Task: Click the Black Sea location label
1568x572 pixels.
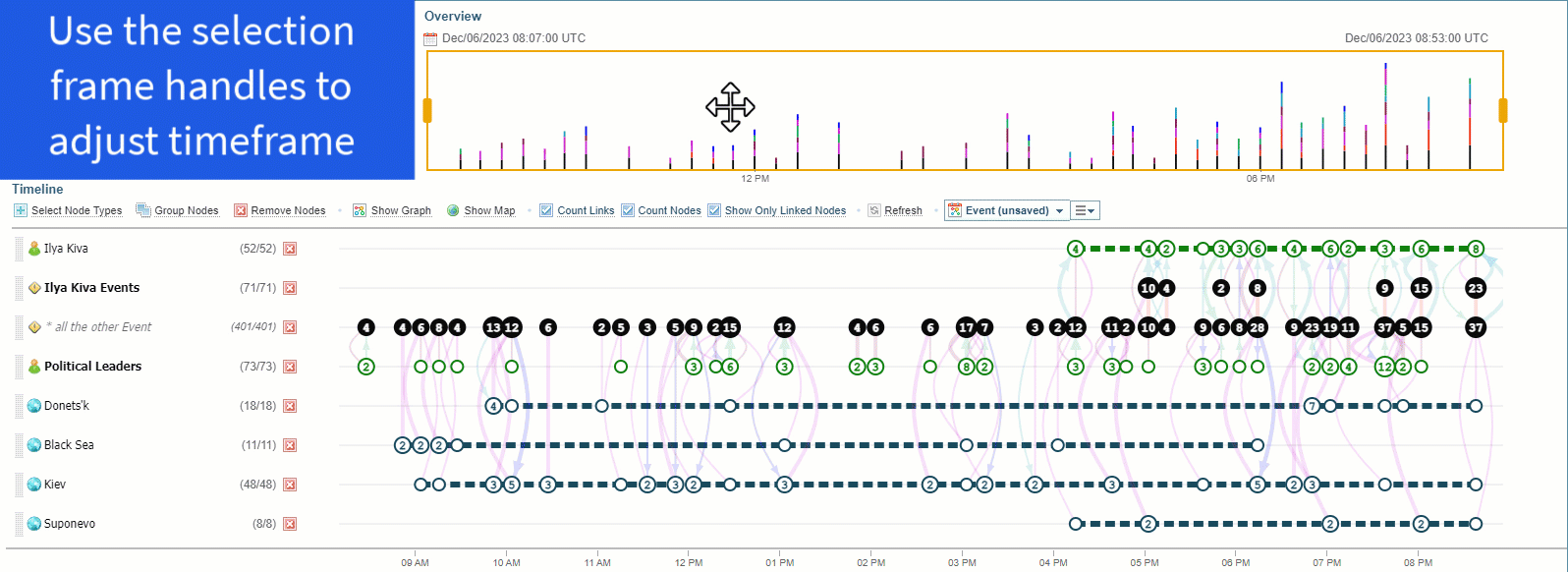Action: pyautogui.click(x=69, y=445)
